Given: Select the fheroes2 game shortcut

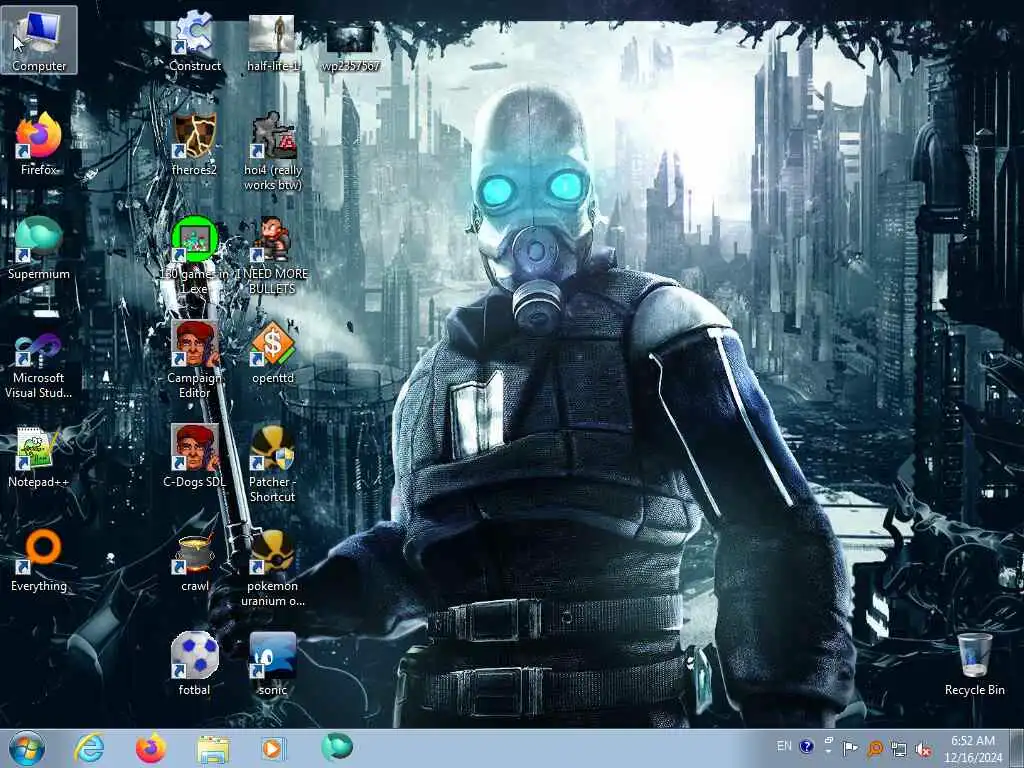Looking at the screenshot, I should pyautogui.click(x=194, y=144).
